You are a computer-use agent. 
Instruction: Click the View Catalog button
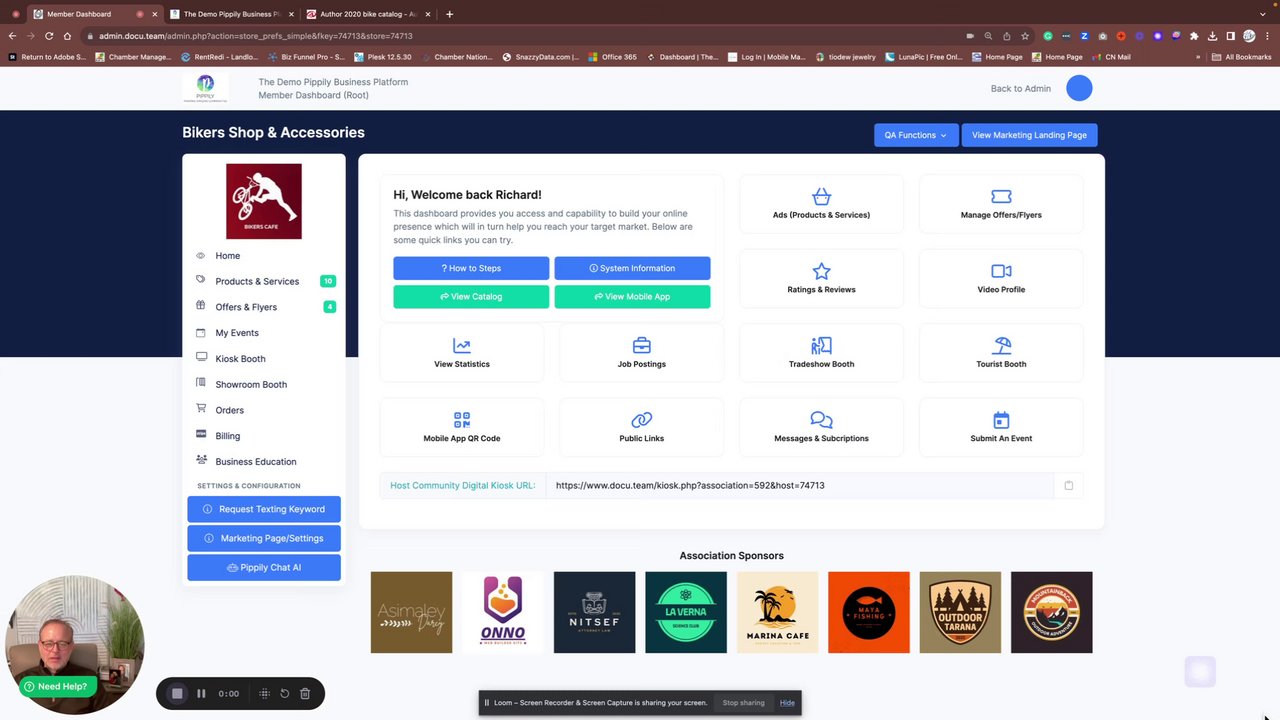point(471,297)
